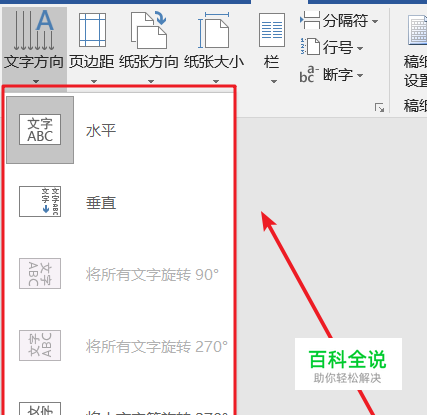Click the 纸张大小 button label
Image resolution: width=427 pixels, height=415 pixels.
pos(214,62)
